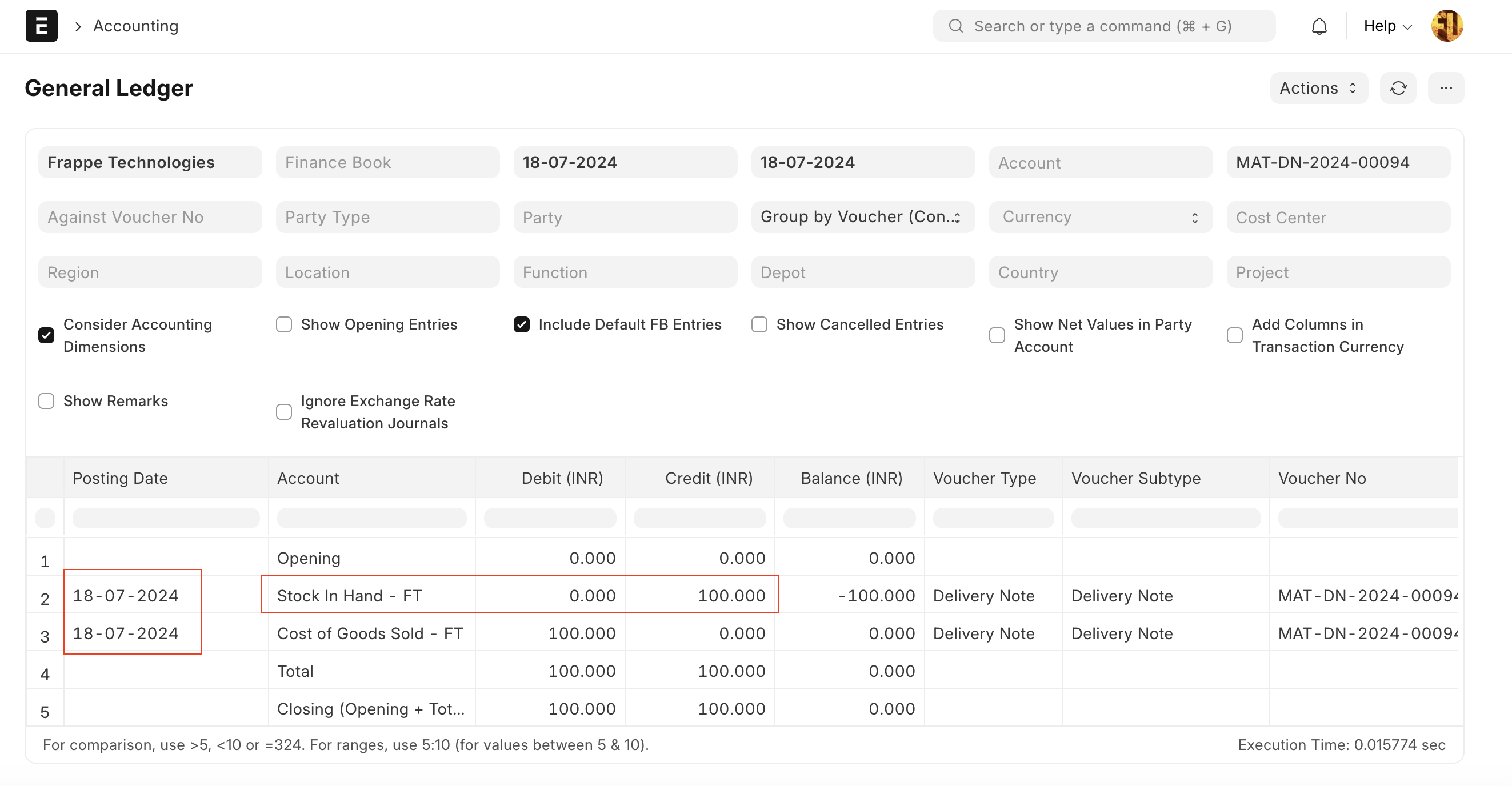This screenshot has height=786, width=1512.
Task: Tick the Show Remarks checkbox
Action: click(46, 401)
